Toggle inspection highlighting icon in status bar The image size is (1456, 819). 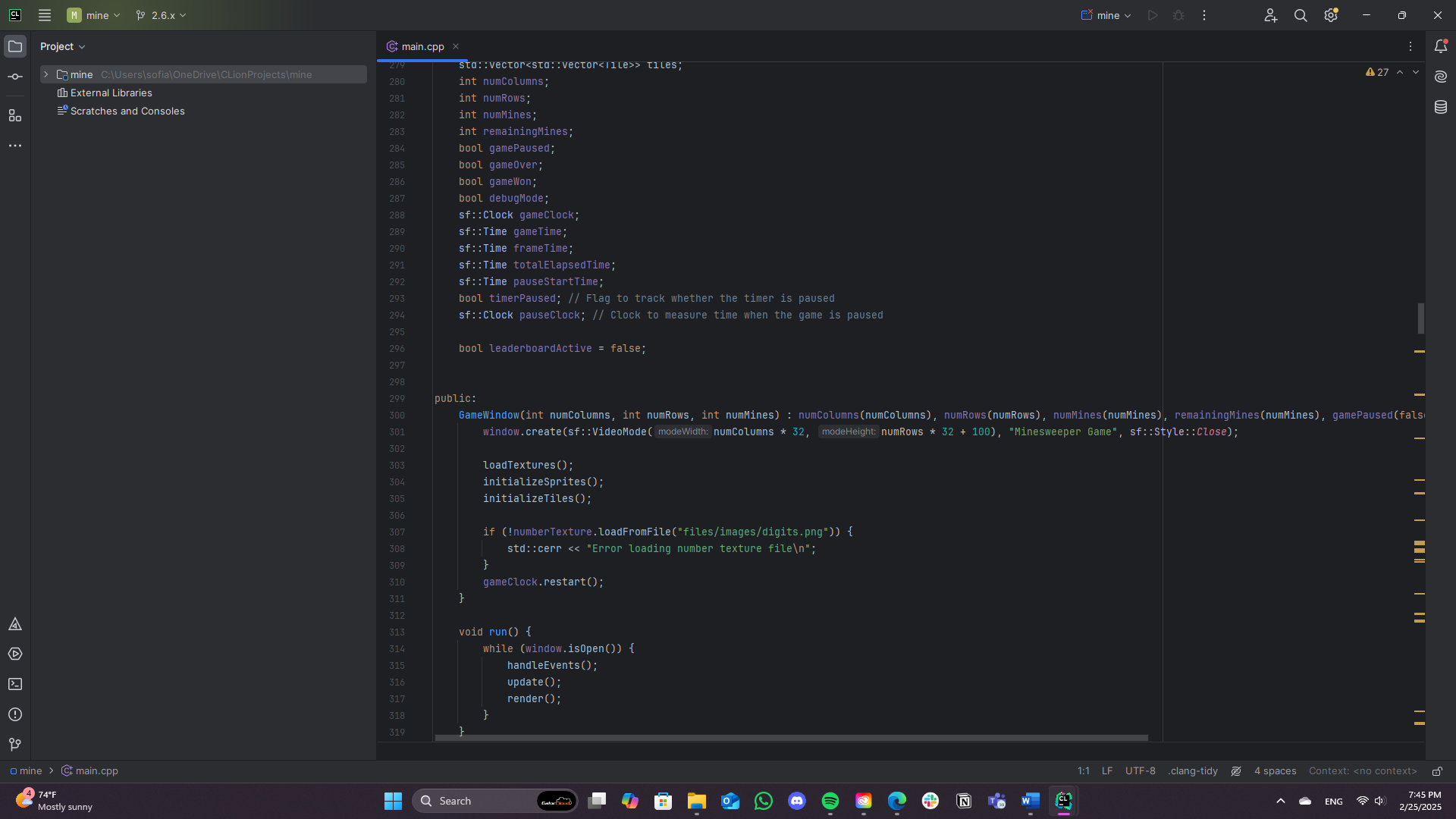pos(1236,771)
